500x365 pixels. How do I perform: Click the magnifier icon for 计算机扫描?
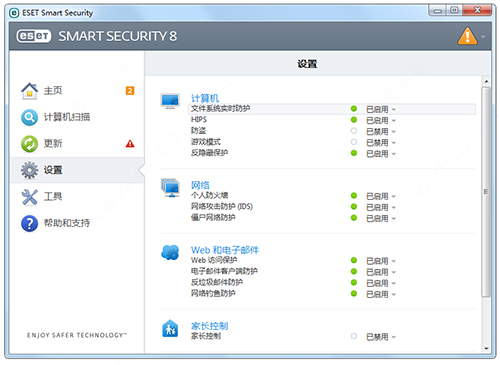[x=30, y=117]
